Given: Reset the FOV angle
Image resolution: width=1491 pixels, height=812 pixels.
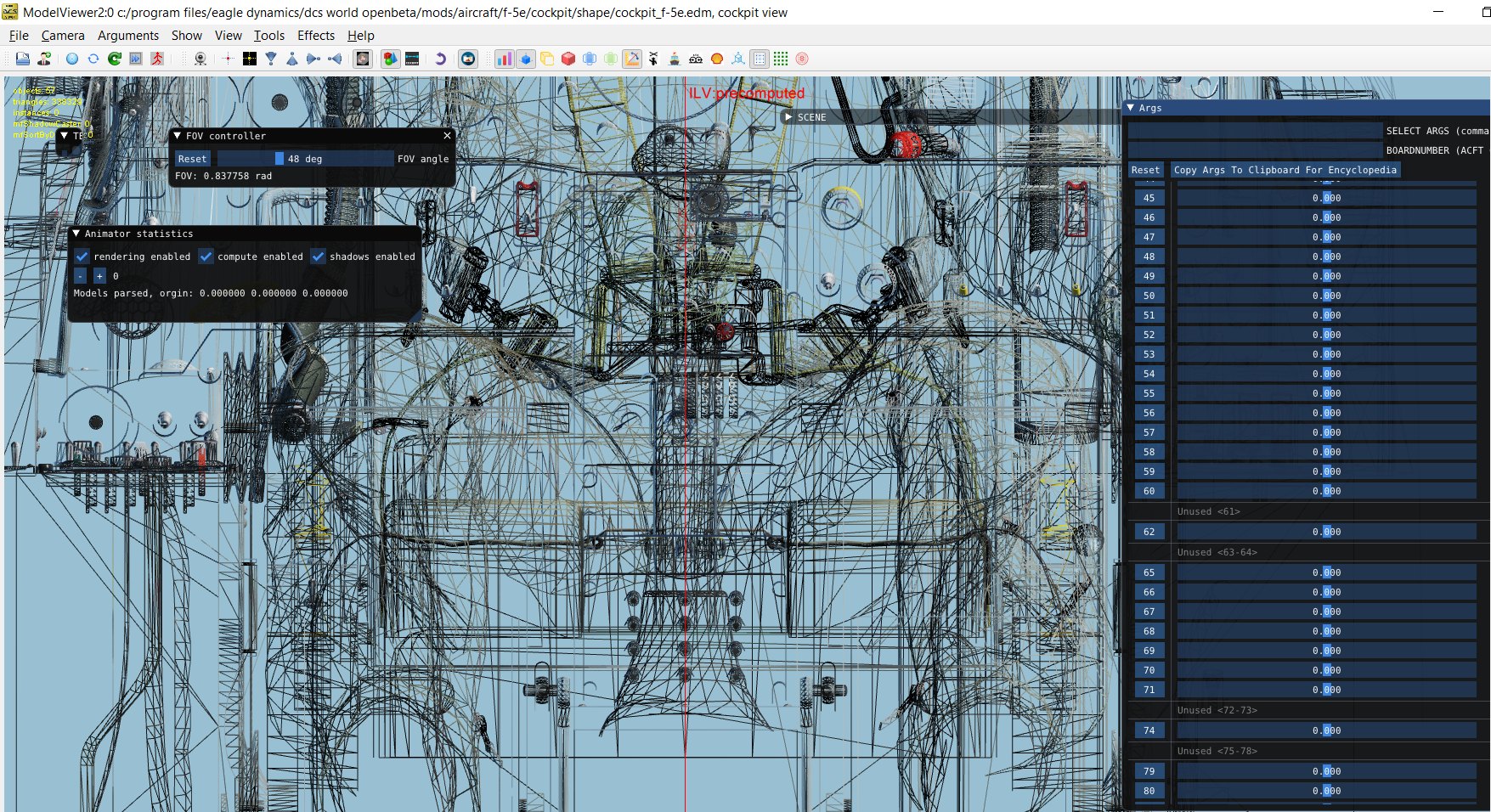Looking at the screenshot, I should [x=192, y=159].
